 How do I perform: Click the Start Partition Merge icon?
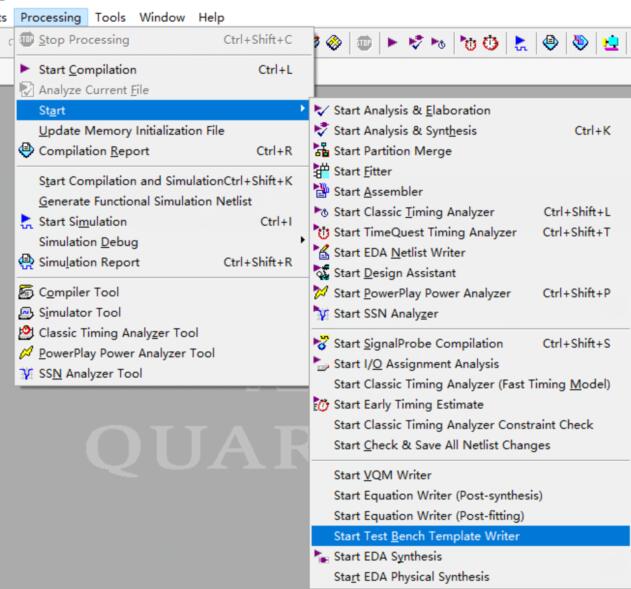(322, 150)
